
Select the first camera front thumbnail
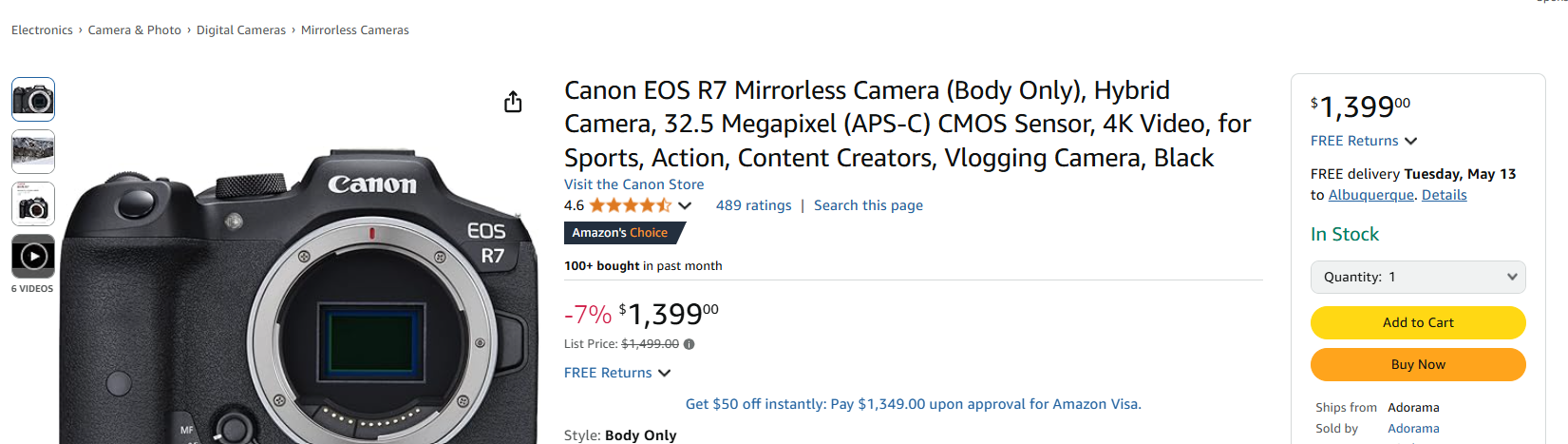(33, 99)
